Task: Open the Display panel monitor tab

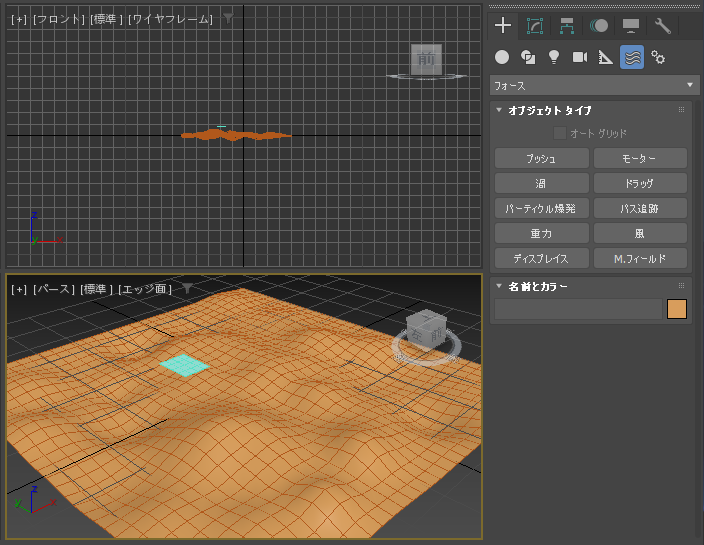Action: [631, 26]
